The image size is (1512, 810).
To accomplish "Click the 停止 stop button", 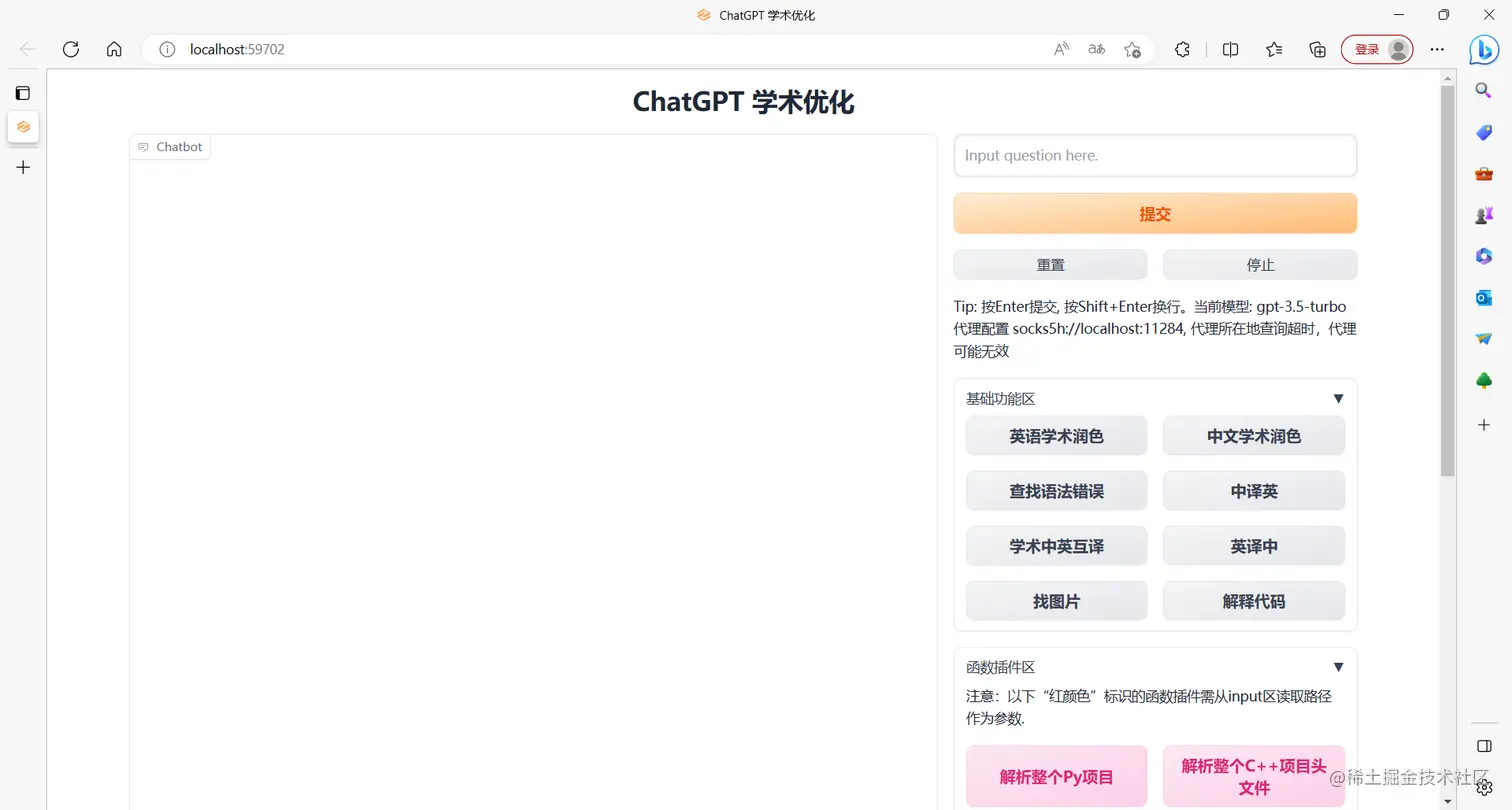I will click(1260, 265).
